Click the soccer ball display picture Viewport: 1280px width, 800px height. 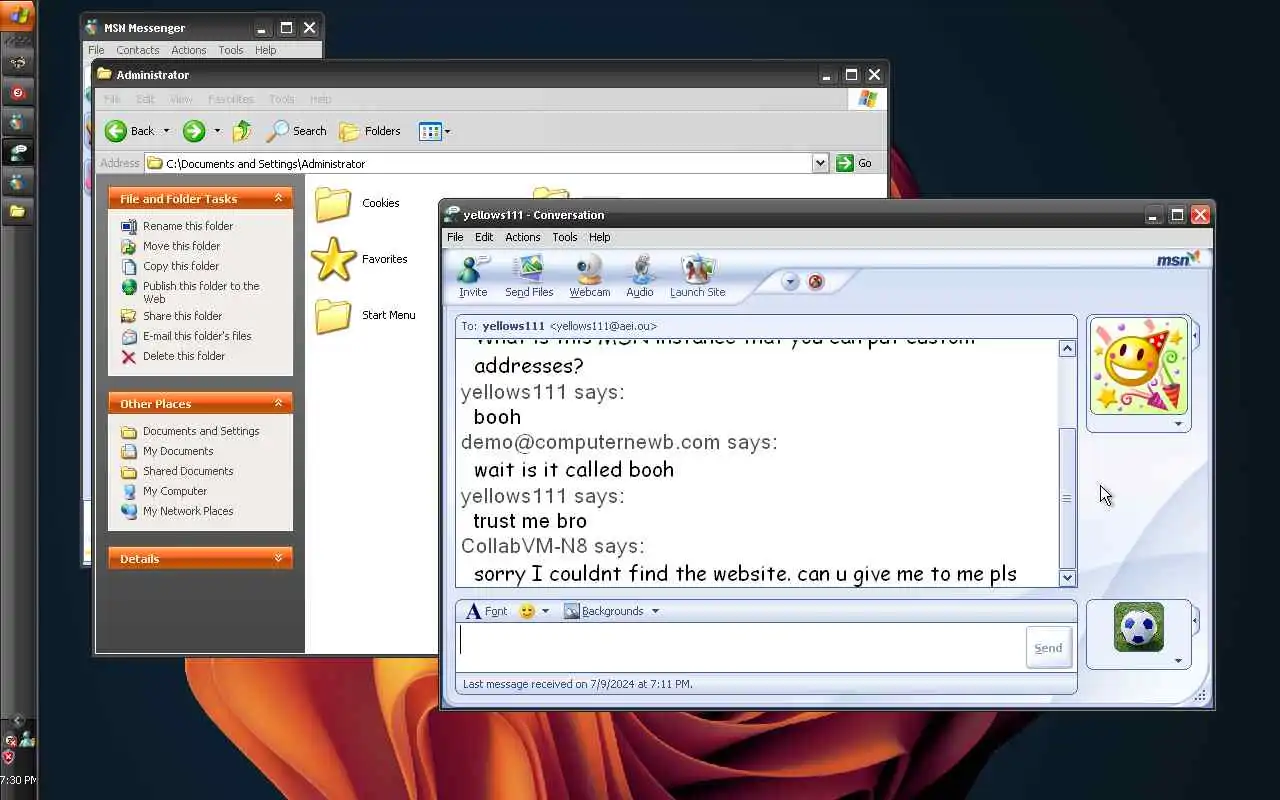tap(1139, 627)
